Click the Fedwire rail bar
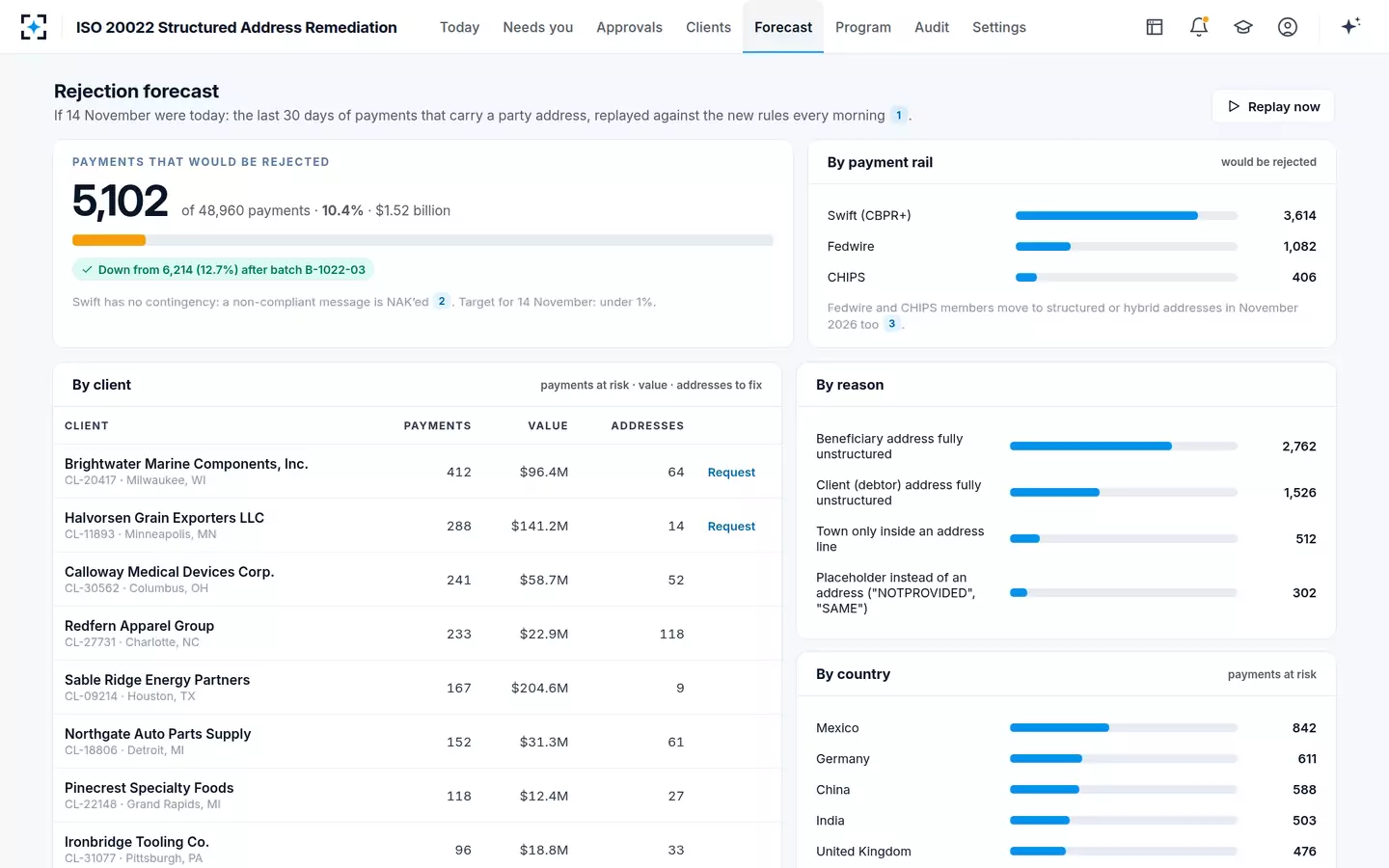1389x868 pixels. coord(1127,247)
